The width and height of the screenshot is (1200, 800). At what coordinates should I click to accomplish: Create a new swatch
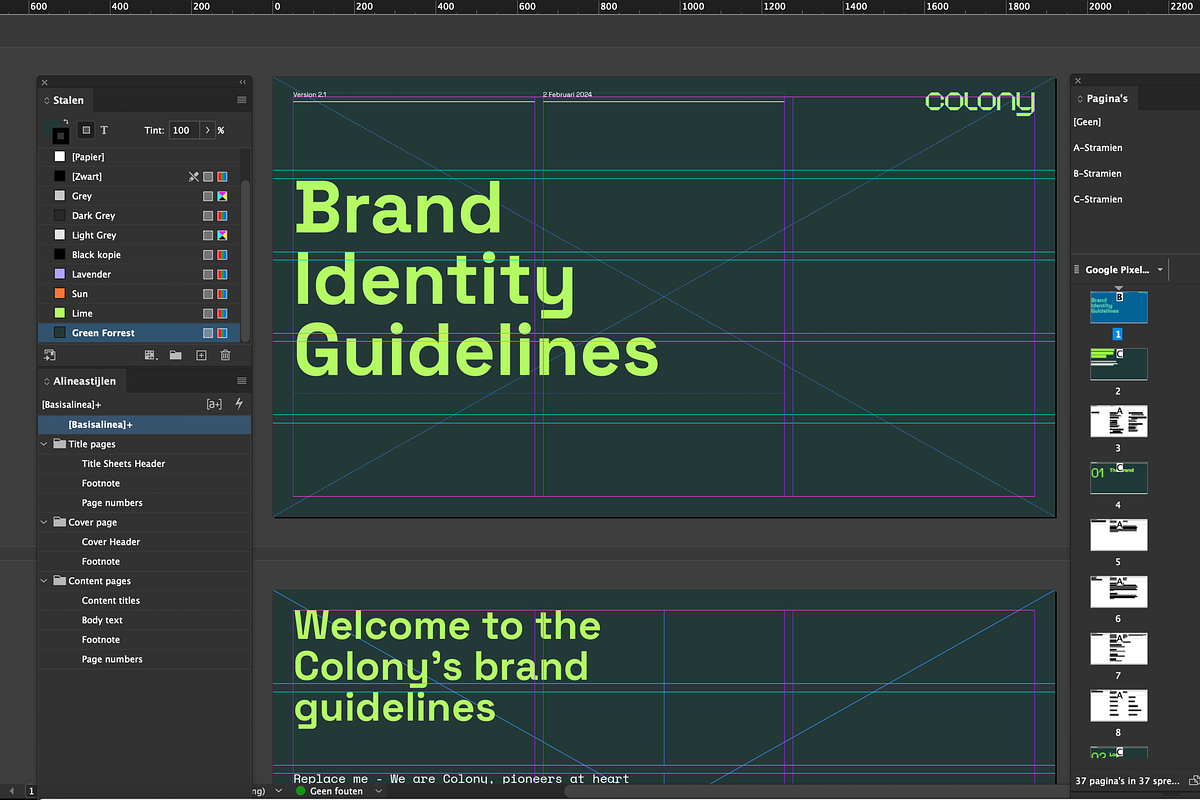[201, 354]
